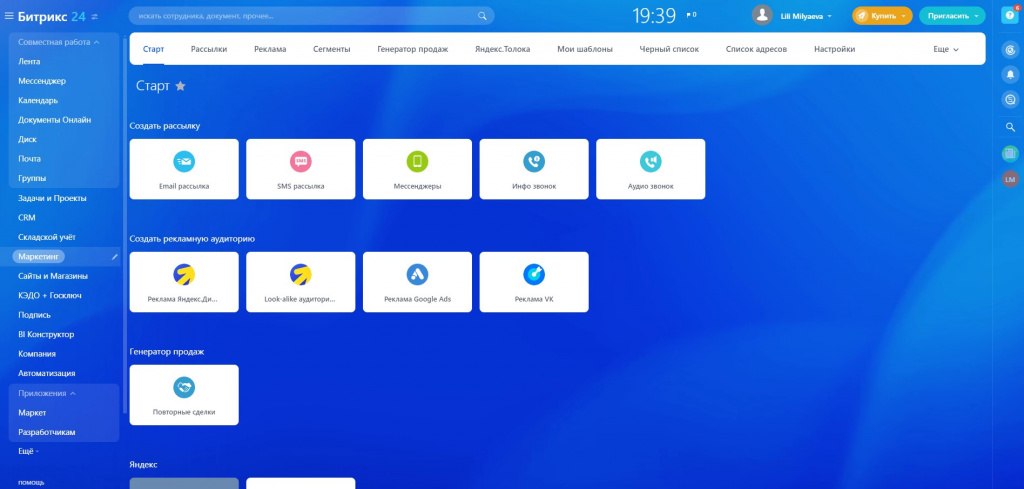Select the Мессенджеры mailing card
The height and width of the screenshot is (489, 1024).
point(417,169)
